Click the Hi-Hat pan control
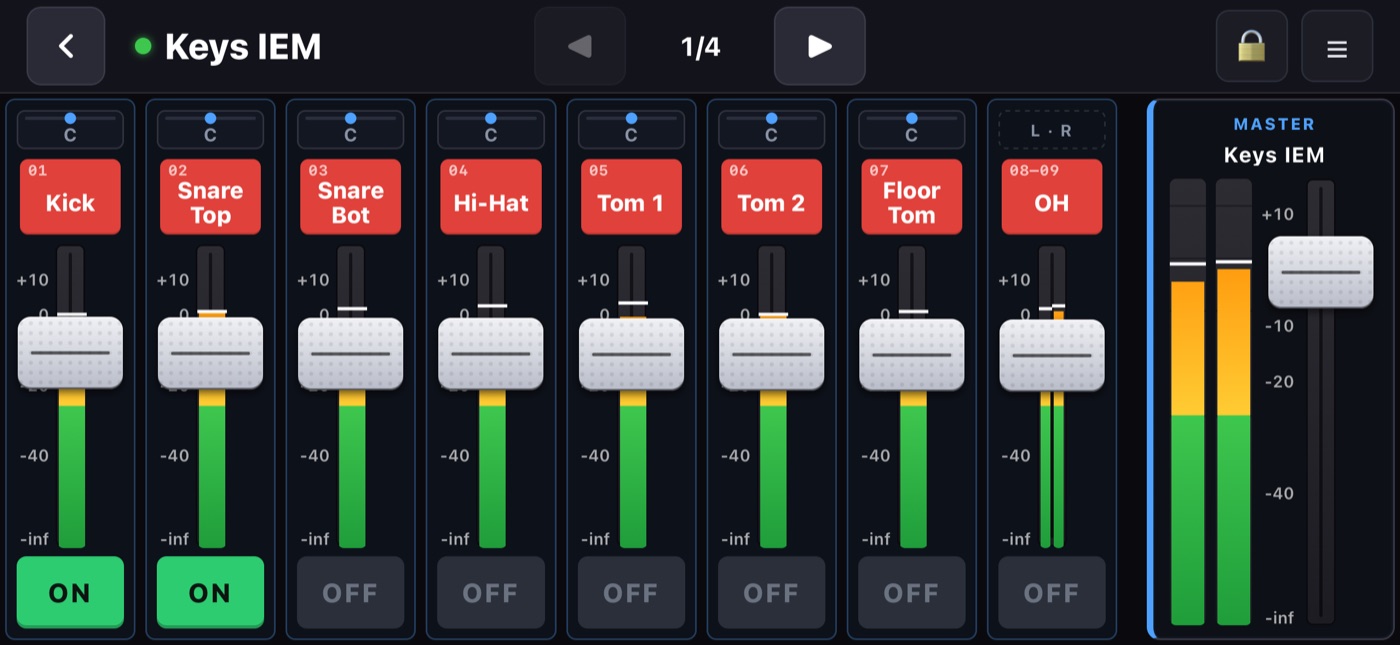This screenshot has width=1400, height=645. click(x=491, y=129)
